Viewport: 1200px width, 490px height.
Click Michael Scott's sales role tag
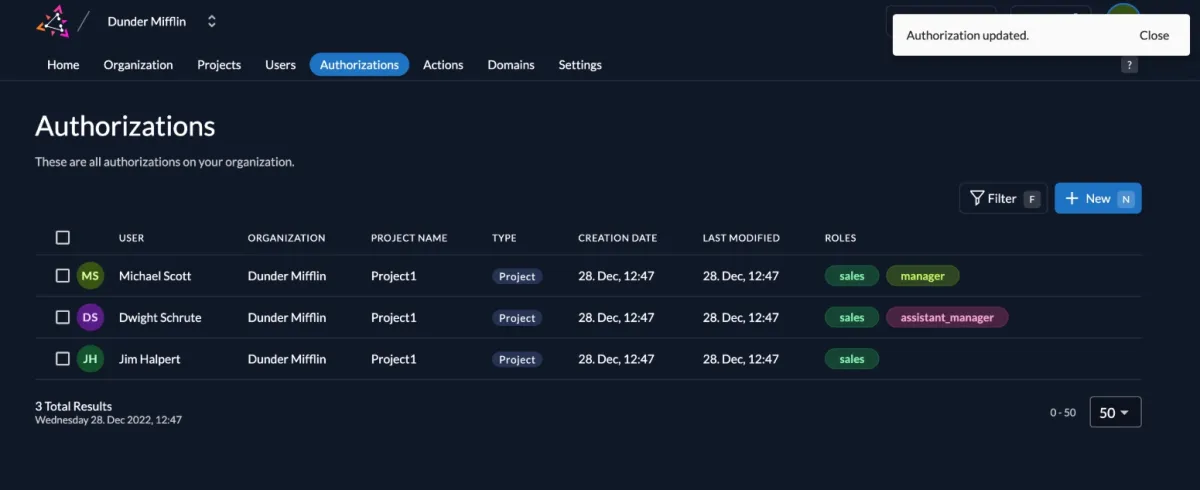(x=852, y=276)
